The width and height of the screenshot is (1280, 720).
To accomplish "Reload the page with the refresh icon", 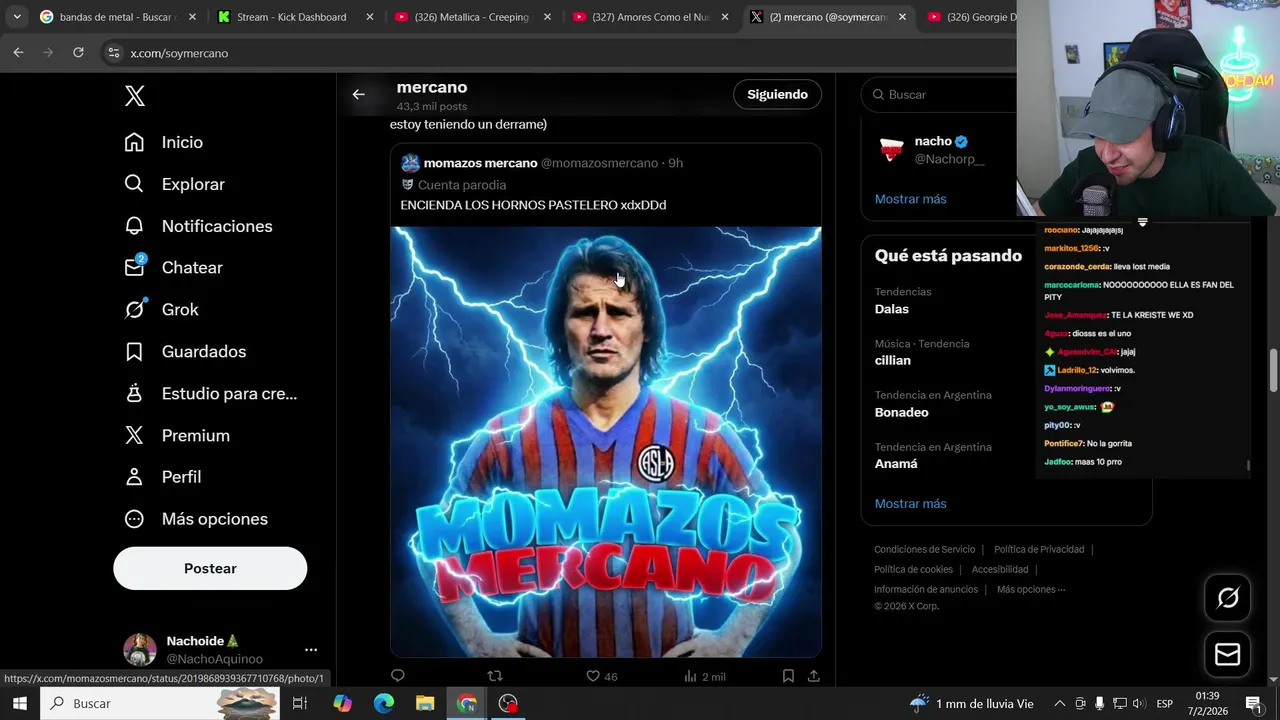I will click(x=78, y=53).
